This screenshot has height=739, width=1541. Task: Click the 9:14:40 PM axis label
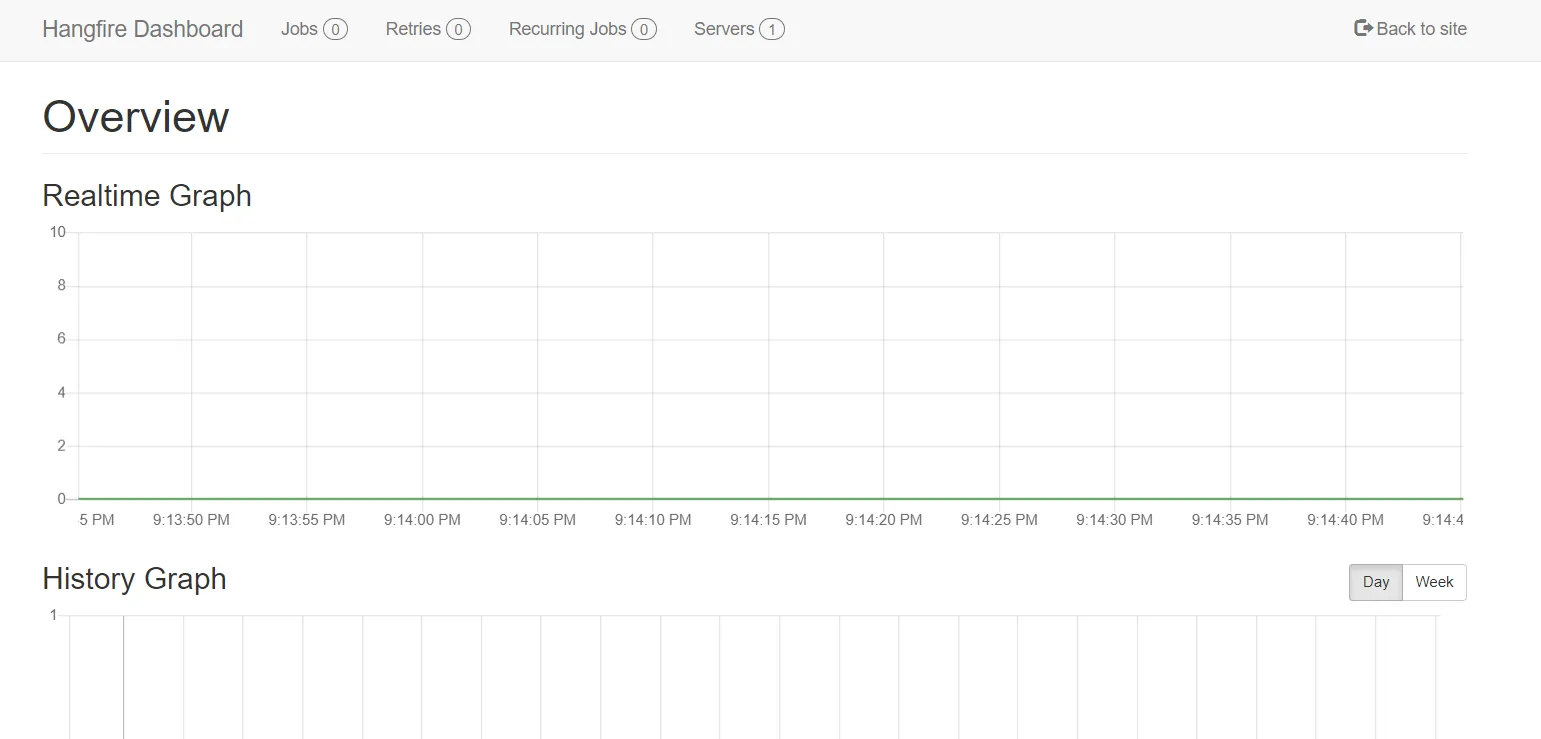click(1346, 520)
